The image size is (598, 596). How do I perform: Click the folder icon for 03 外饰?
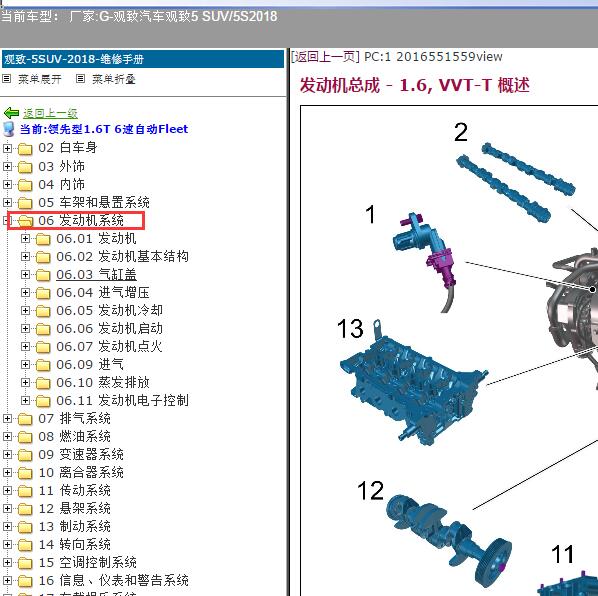[25, 167]
